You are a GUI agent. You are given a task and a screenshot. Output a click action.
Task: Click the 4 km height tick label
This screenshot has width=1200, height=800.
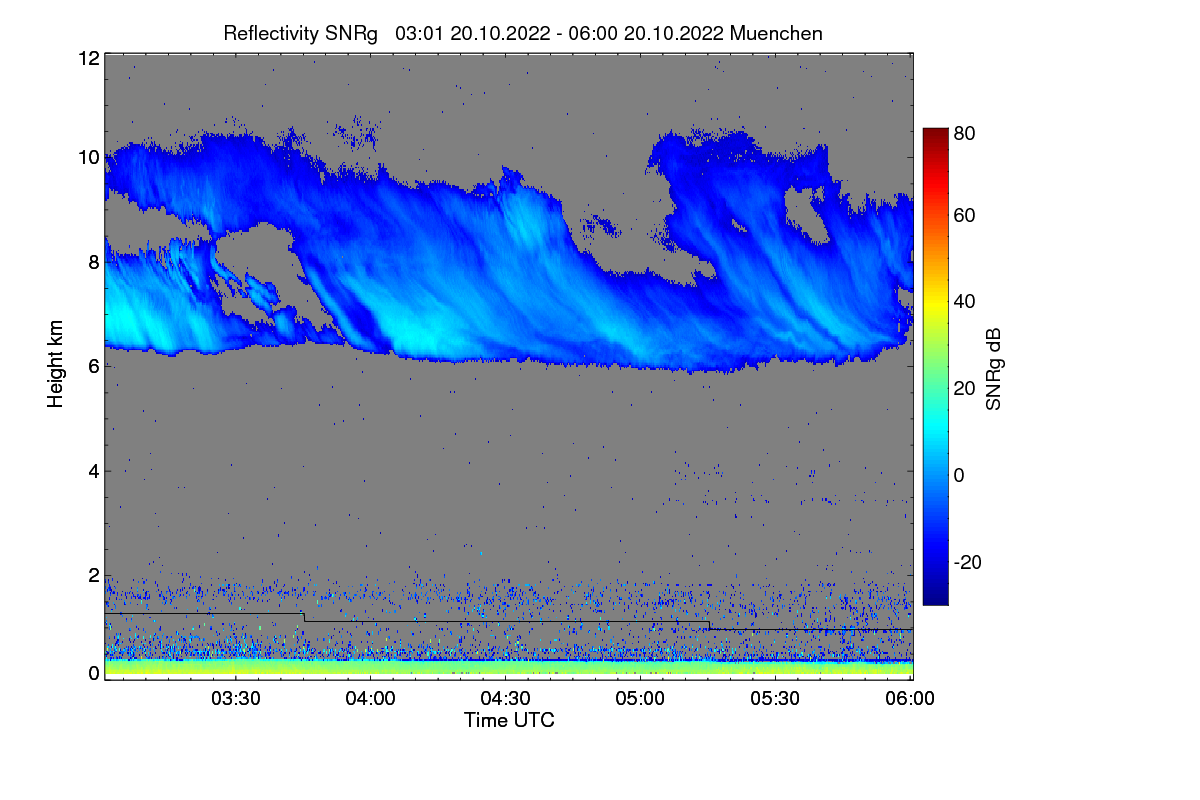click(x=94, y=470)
